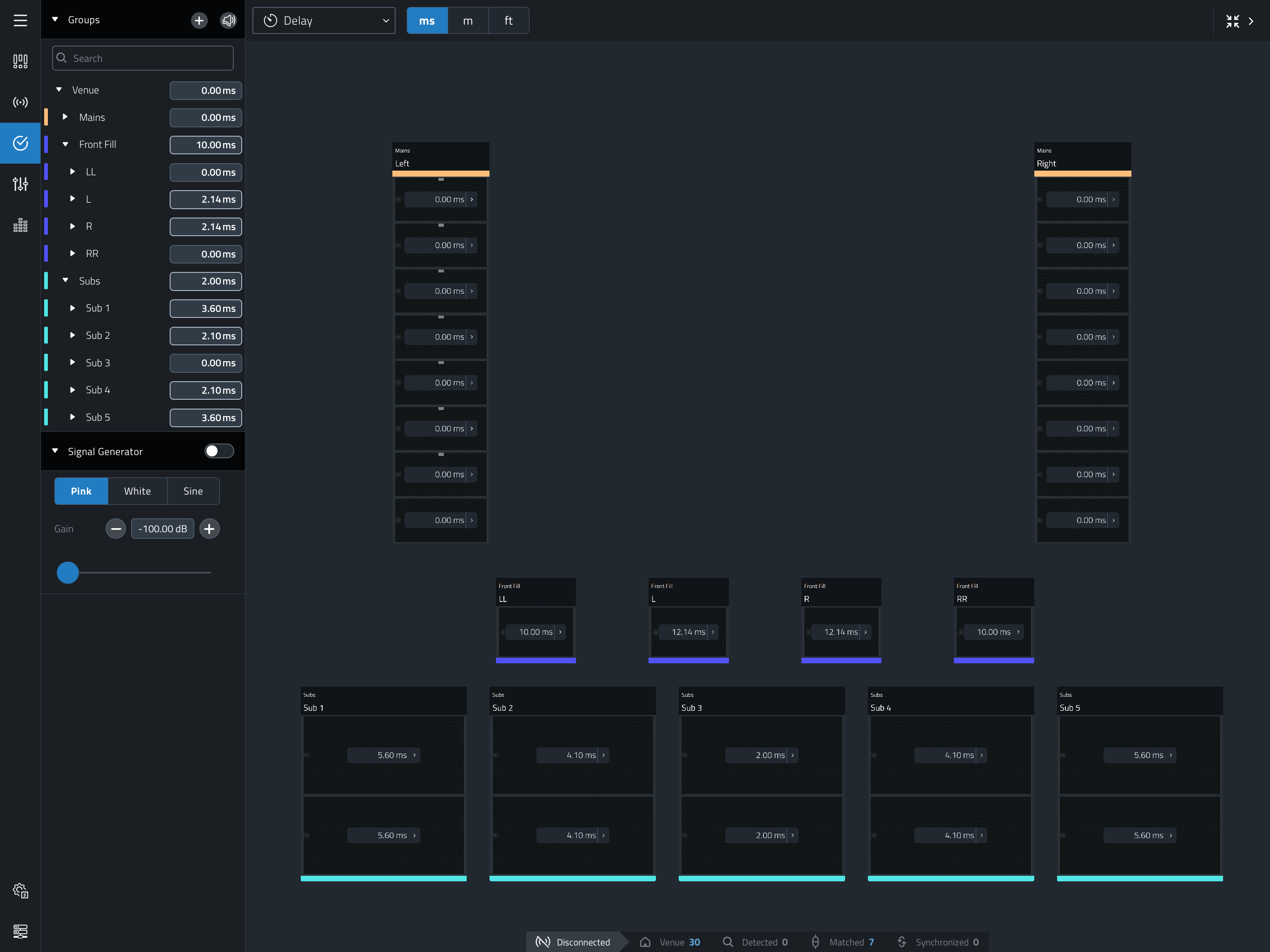
Task: Click the collapse view arrows icon
Action: click(1232, 20)
